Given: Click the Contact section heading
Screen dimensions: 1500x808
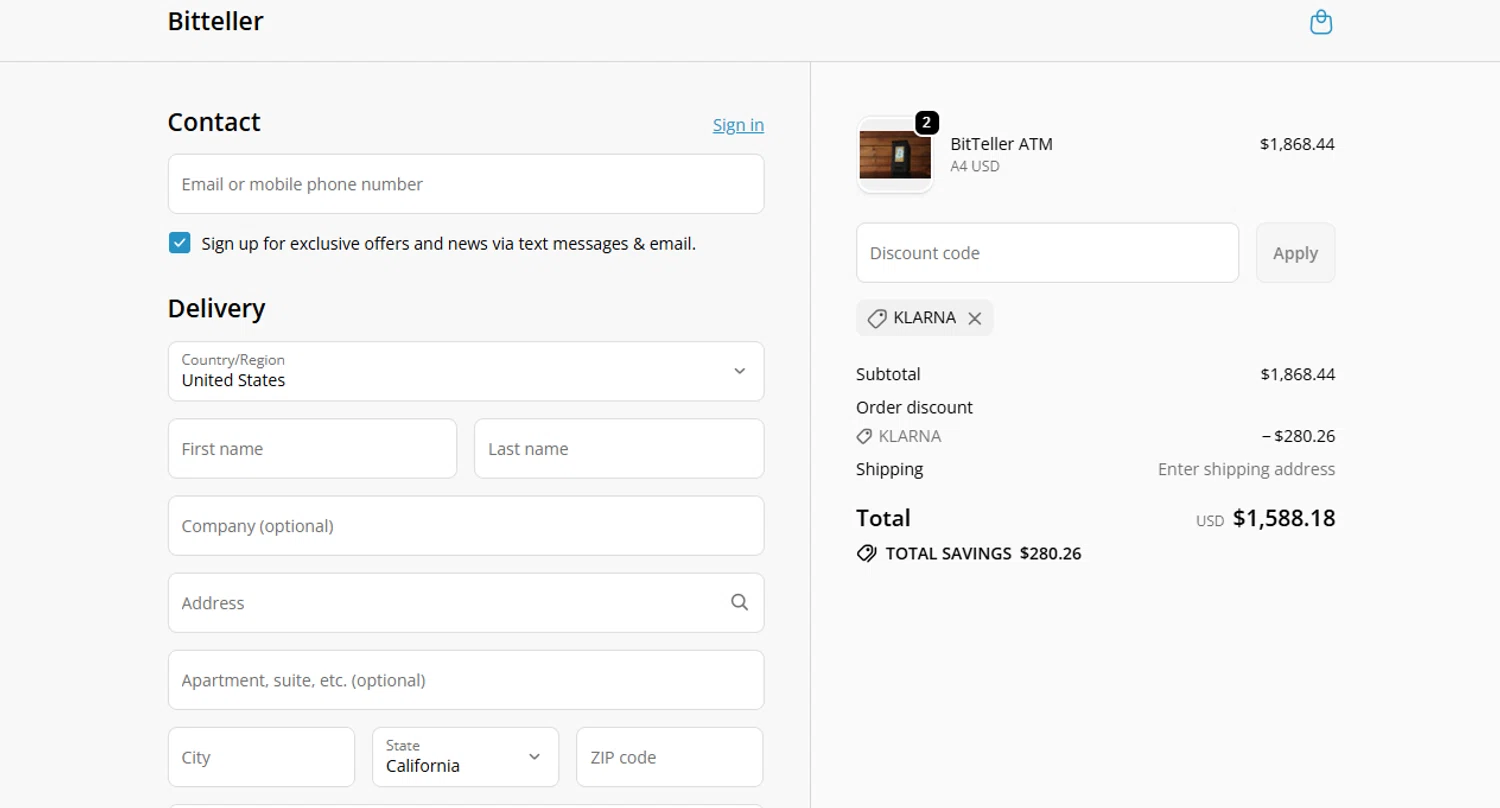Looking at the screenshot, I should click(214, 122).
